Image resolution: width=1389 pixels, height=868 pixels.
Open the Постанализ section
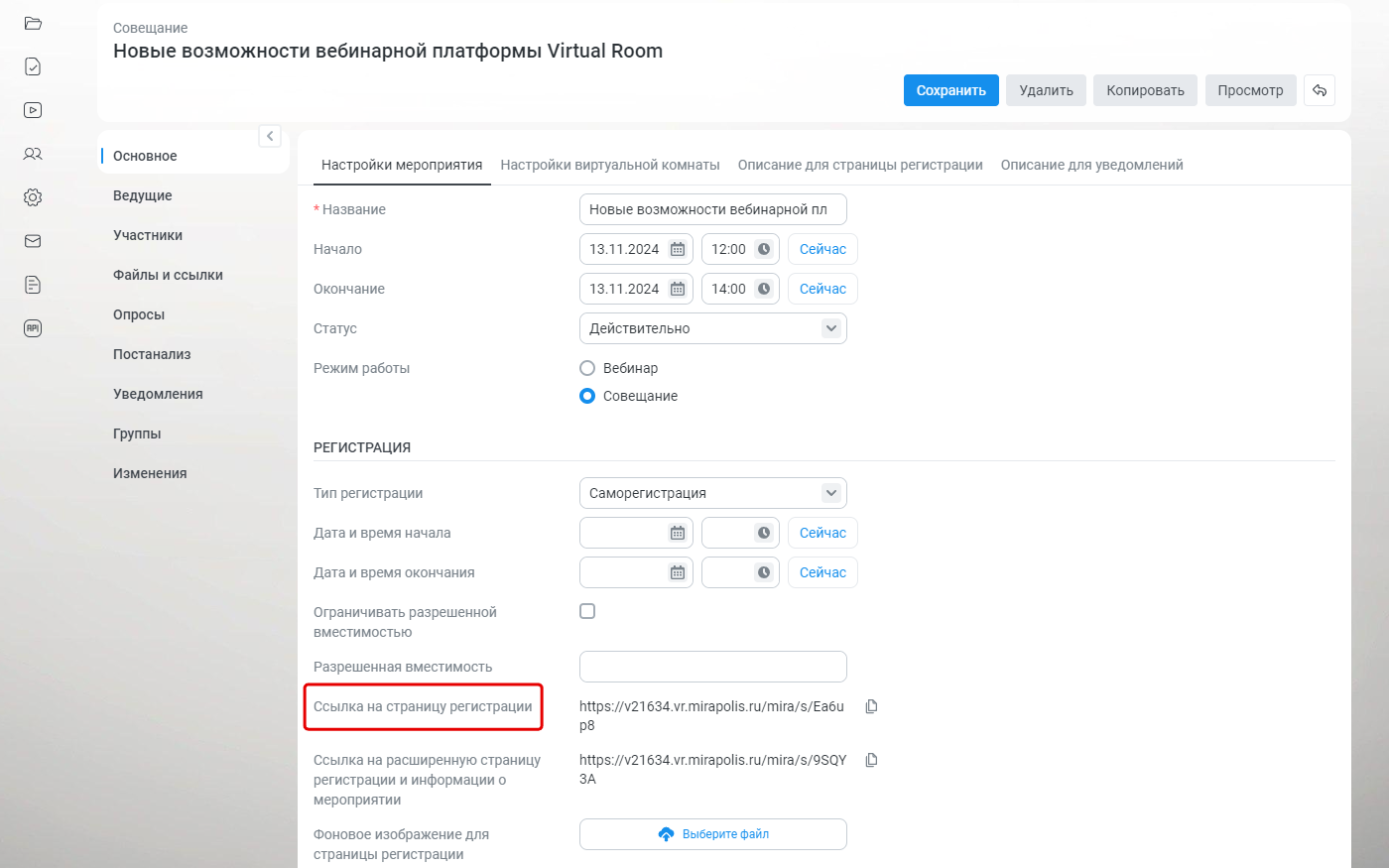(x=152, y=354)
